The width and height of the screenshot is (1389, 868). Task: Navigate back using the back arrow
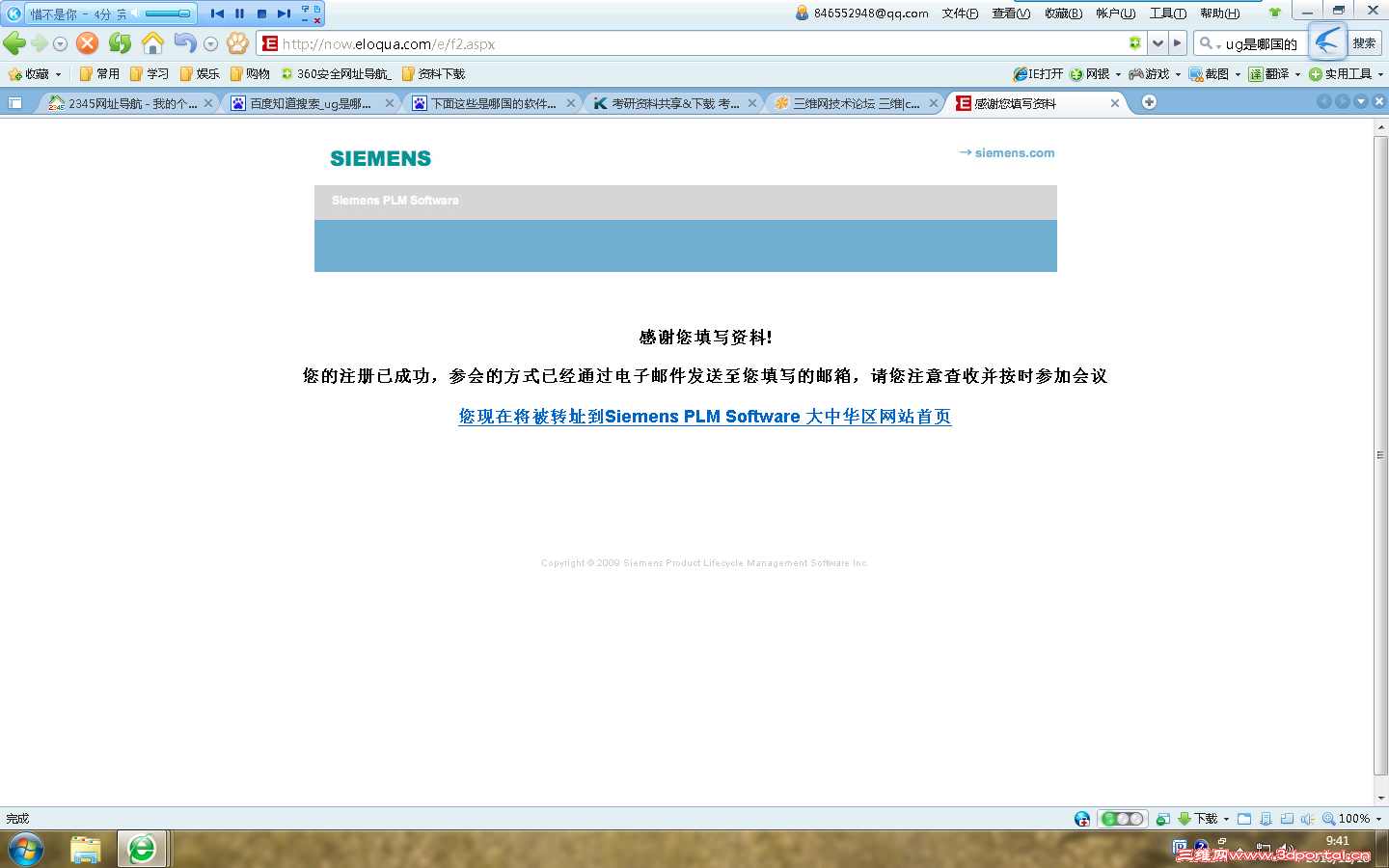point(14,43)
